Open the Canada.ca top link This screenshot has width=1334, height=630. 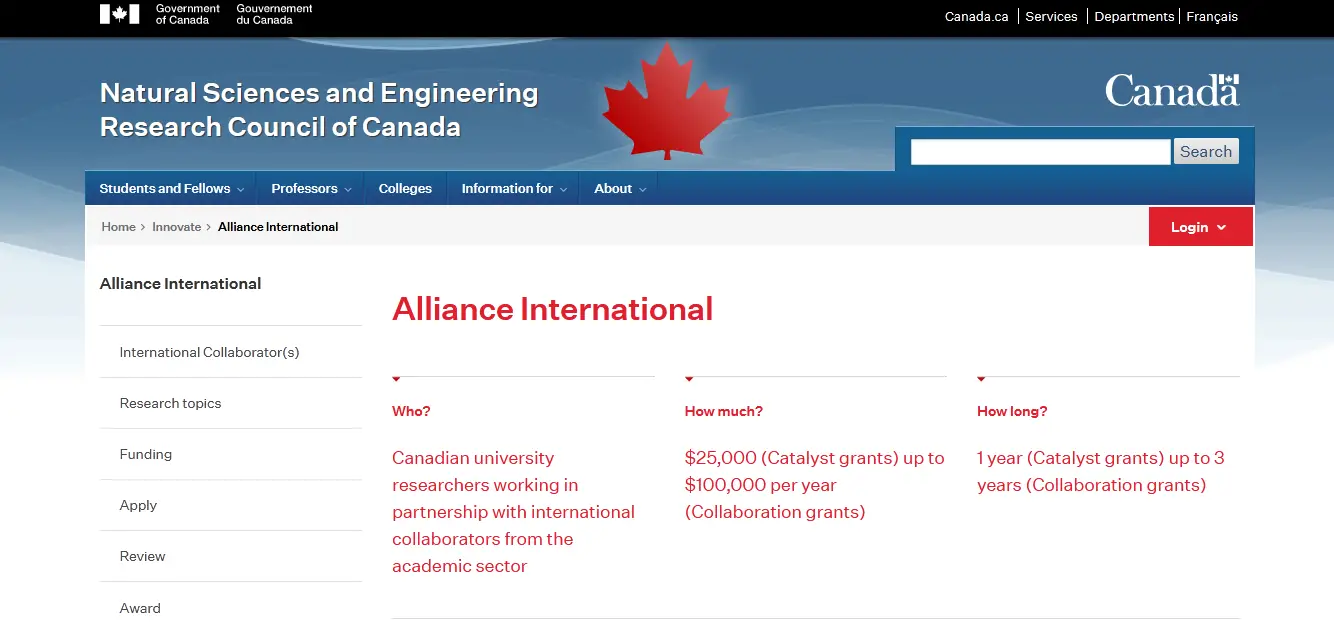(976, 16)
